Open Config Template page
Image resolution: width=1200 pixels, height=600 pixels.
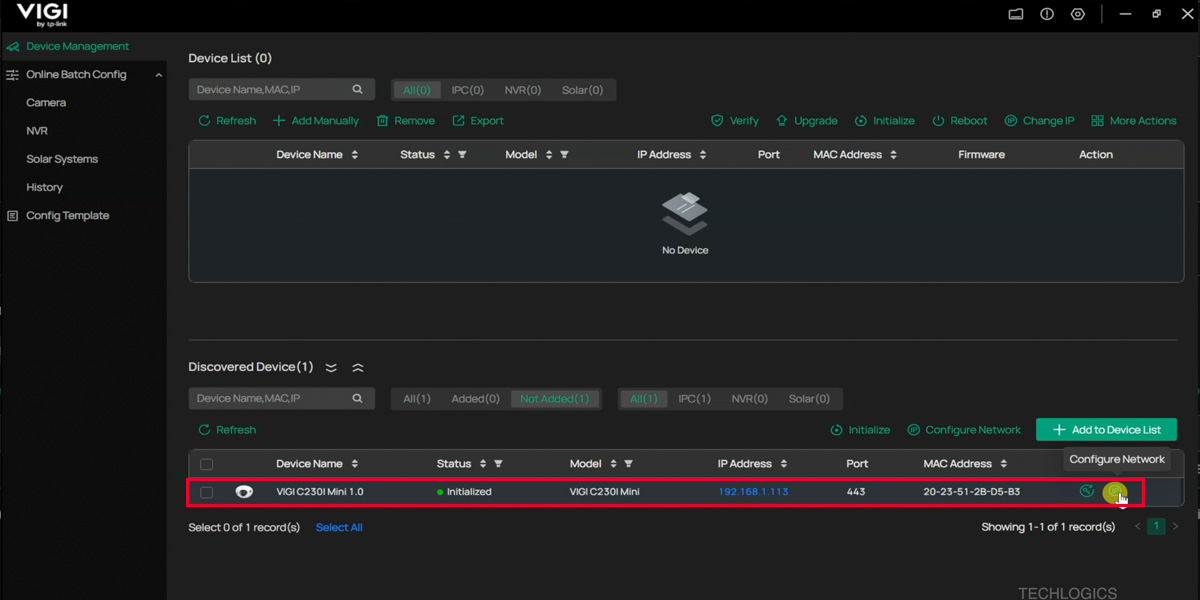[x=68, y=216]
